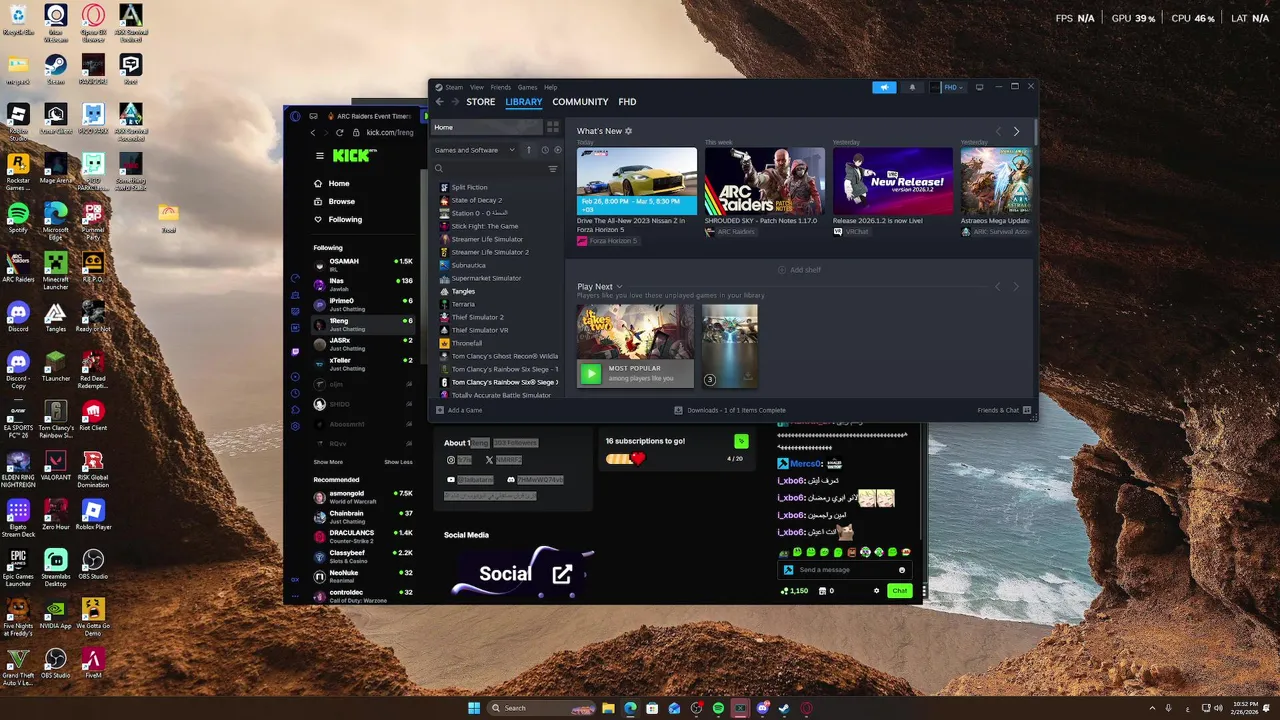Open asmongold's channel in Kick Recommended
The height and width of the screenshot is (720, 1280).
coord(363,497)
